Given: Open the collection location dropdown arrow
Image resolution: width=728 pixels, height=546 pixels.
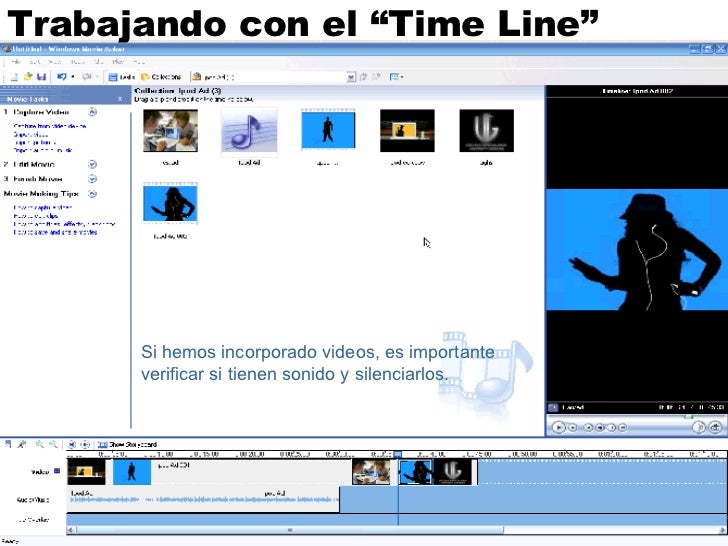Looking at the screenshot, I should (351, 77).
